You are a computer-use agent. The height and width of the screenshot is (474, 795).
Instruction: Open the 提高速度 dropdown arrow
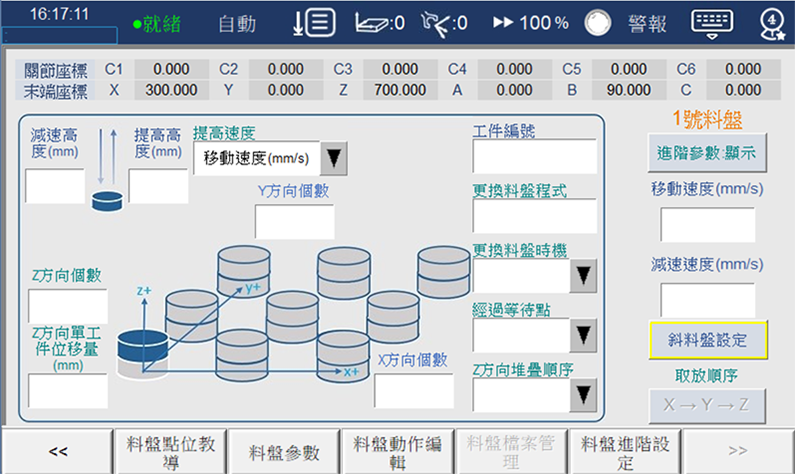tap(334, 158)
